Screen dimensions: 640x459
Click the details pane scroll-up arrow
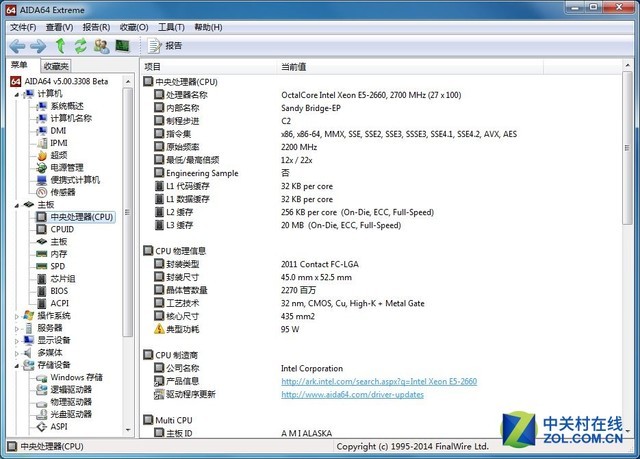[627, 66]
